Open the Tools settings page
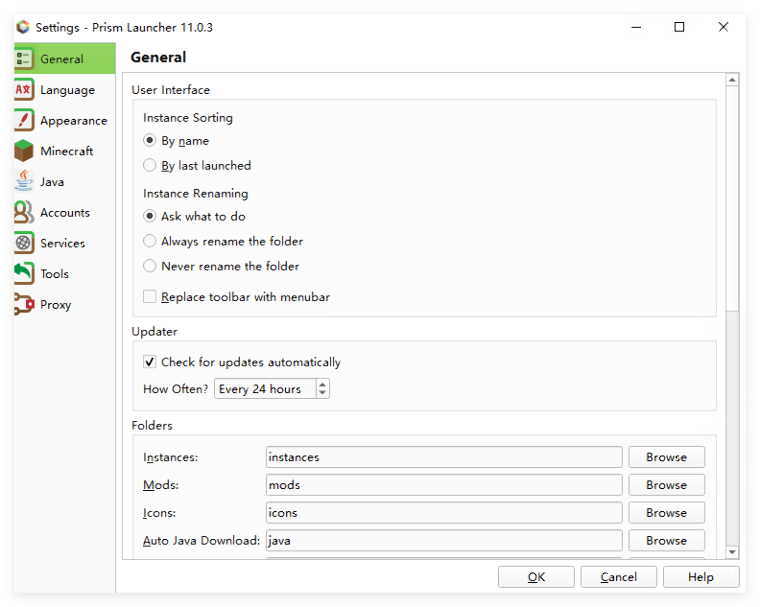This screenshot has height=607, width=760. coord(64,273)
